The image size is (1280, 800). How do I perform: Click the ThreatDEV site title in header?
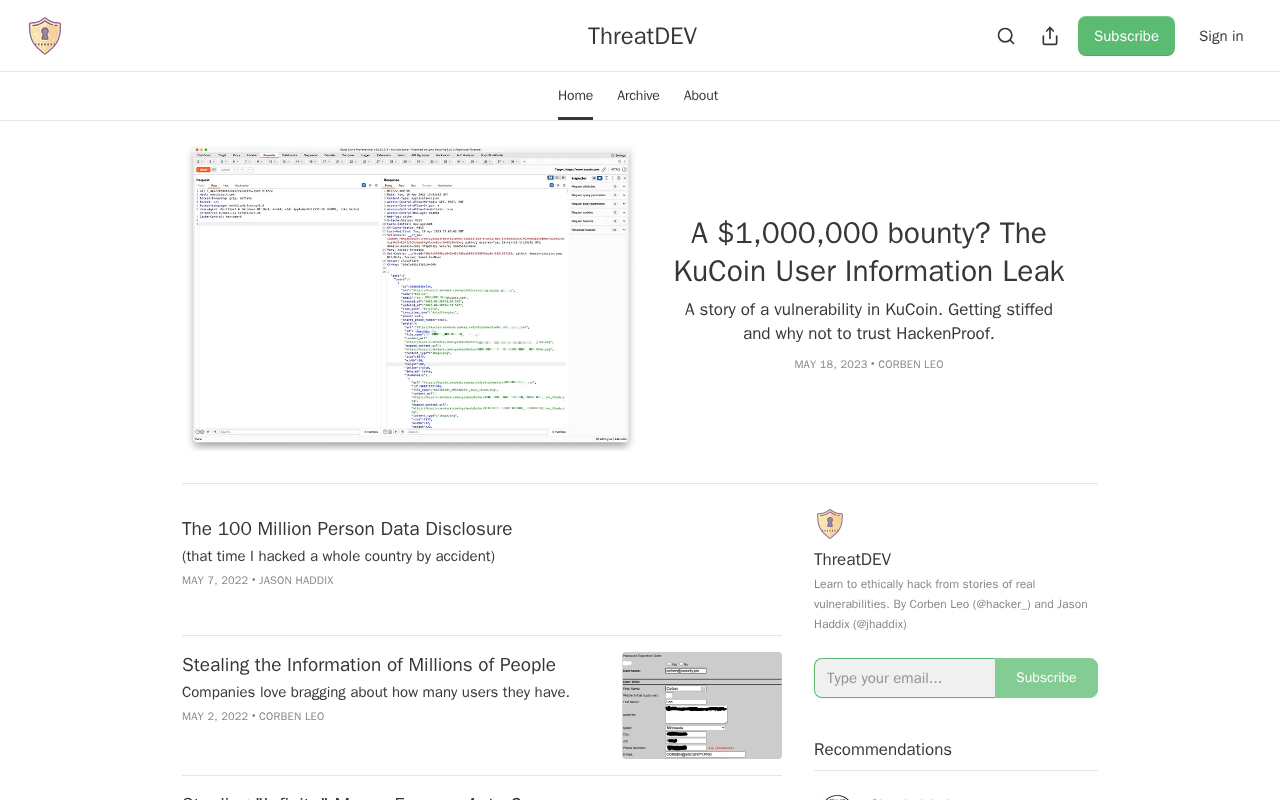642,36
